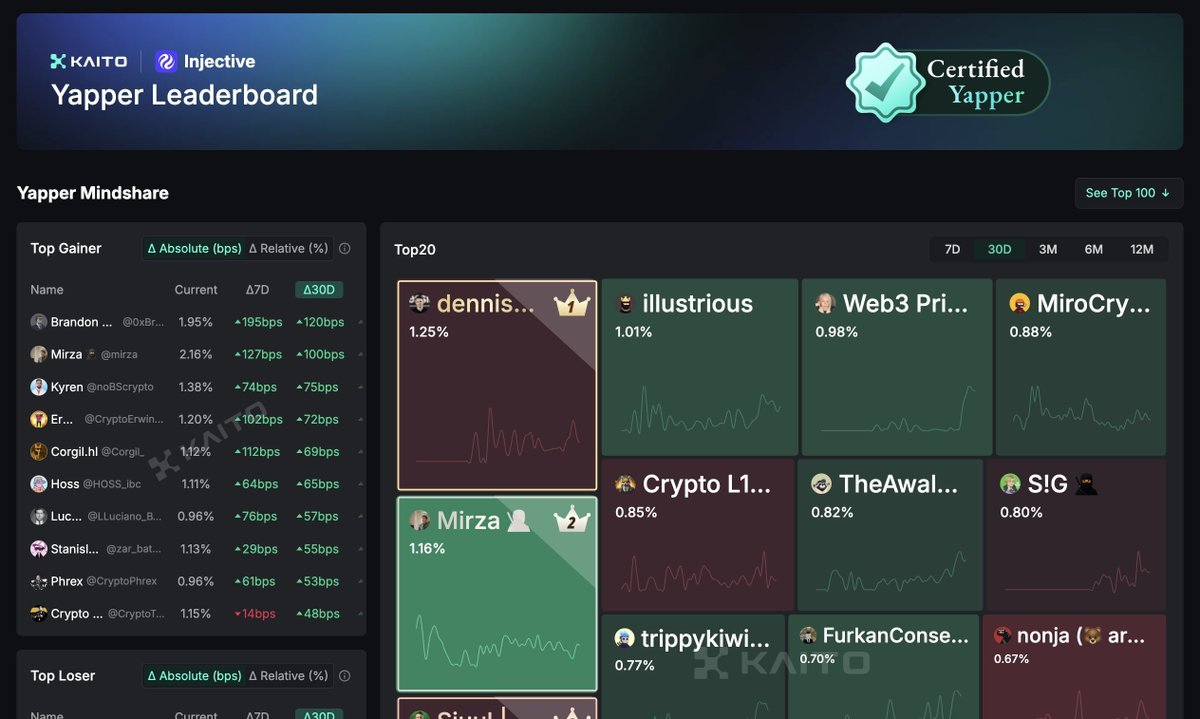Click the @0xBr... handle in Top Gainer
This screenshot has width=1200, height=719.
[143, 322]
